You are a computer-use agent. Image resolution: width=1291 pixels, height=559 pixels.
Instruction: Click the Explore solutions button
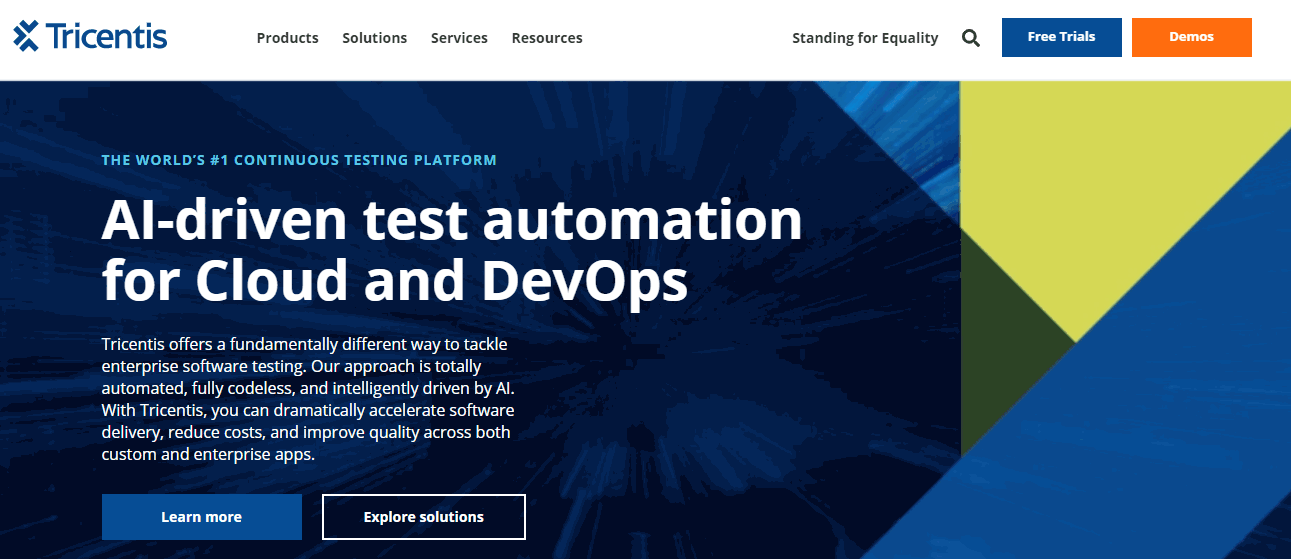tap(424, 517)
